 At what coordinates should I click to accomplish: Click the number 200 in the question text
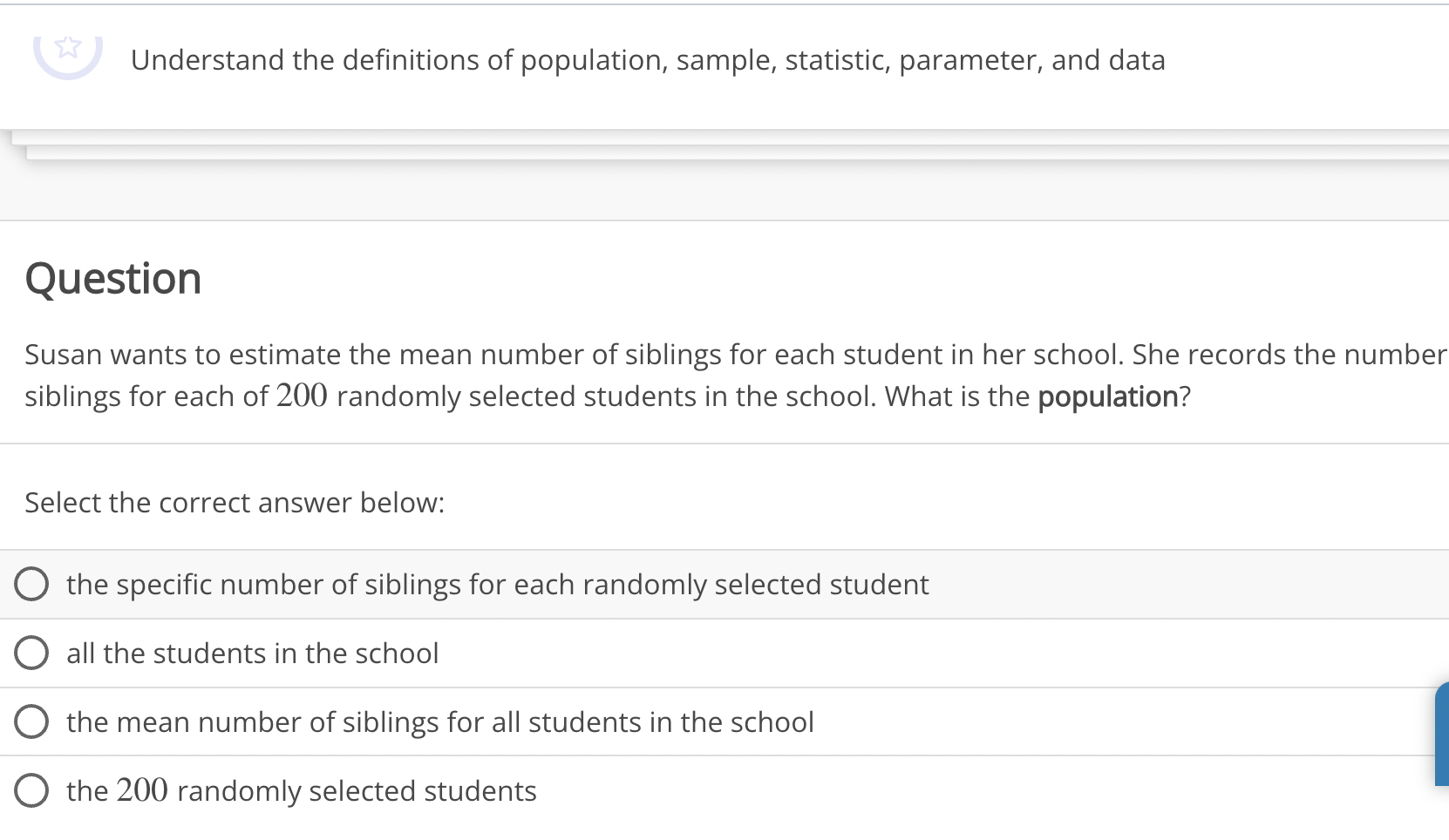[303, 396]
